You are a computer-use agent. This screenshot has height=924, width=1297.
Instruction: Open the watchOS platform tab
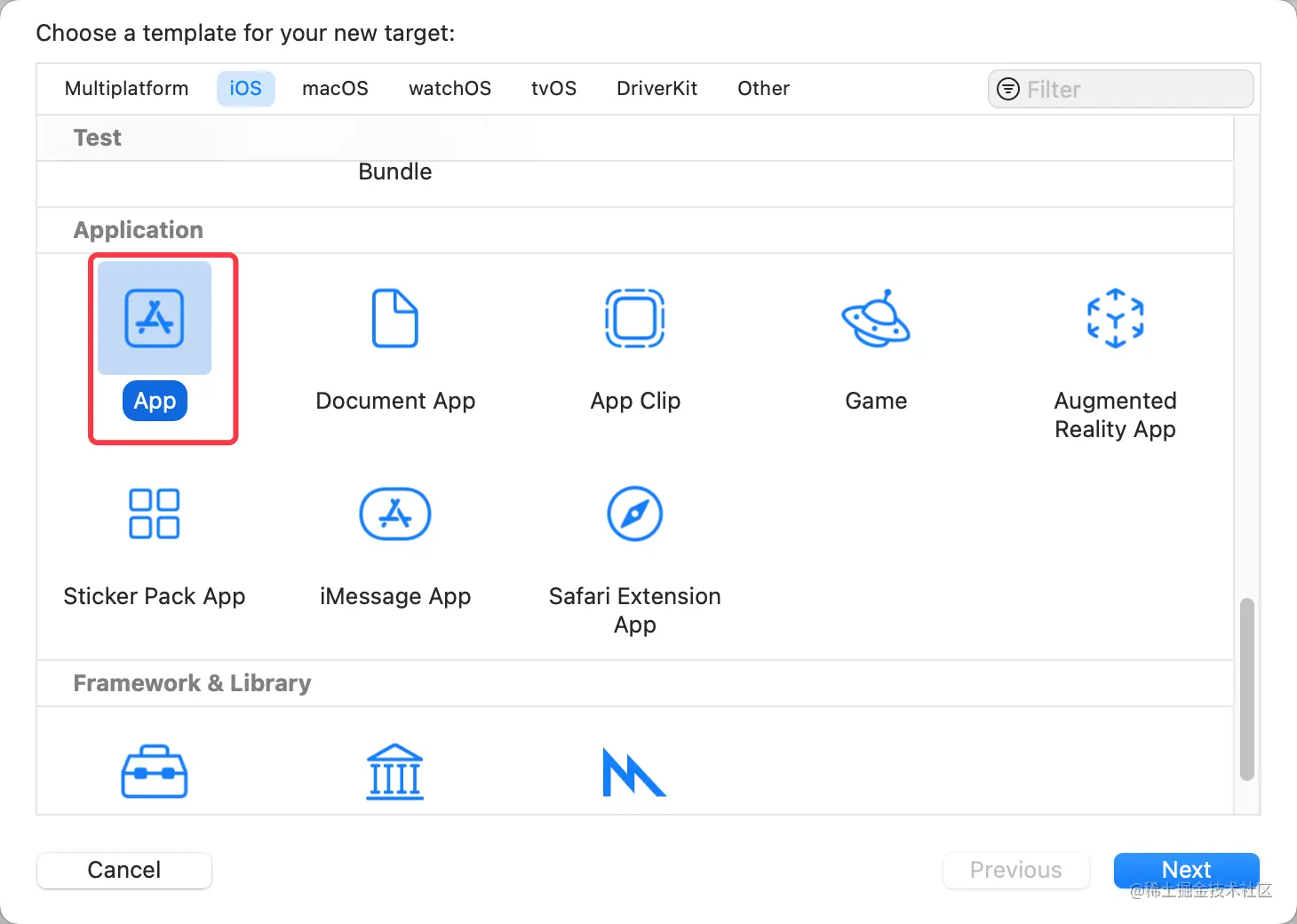[x=450, y=89]
